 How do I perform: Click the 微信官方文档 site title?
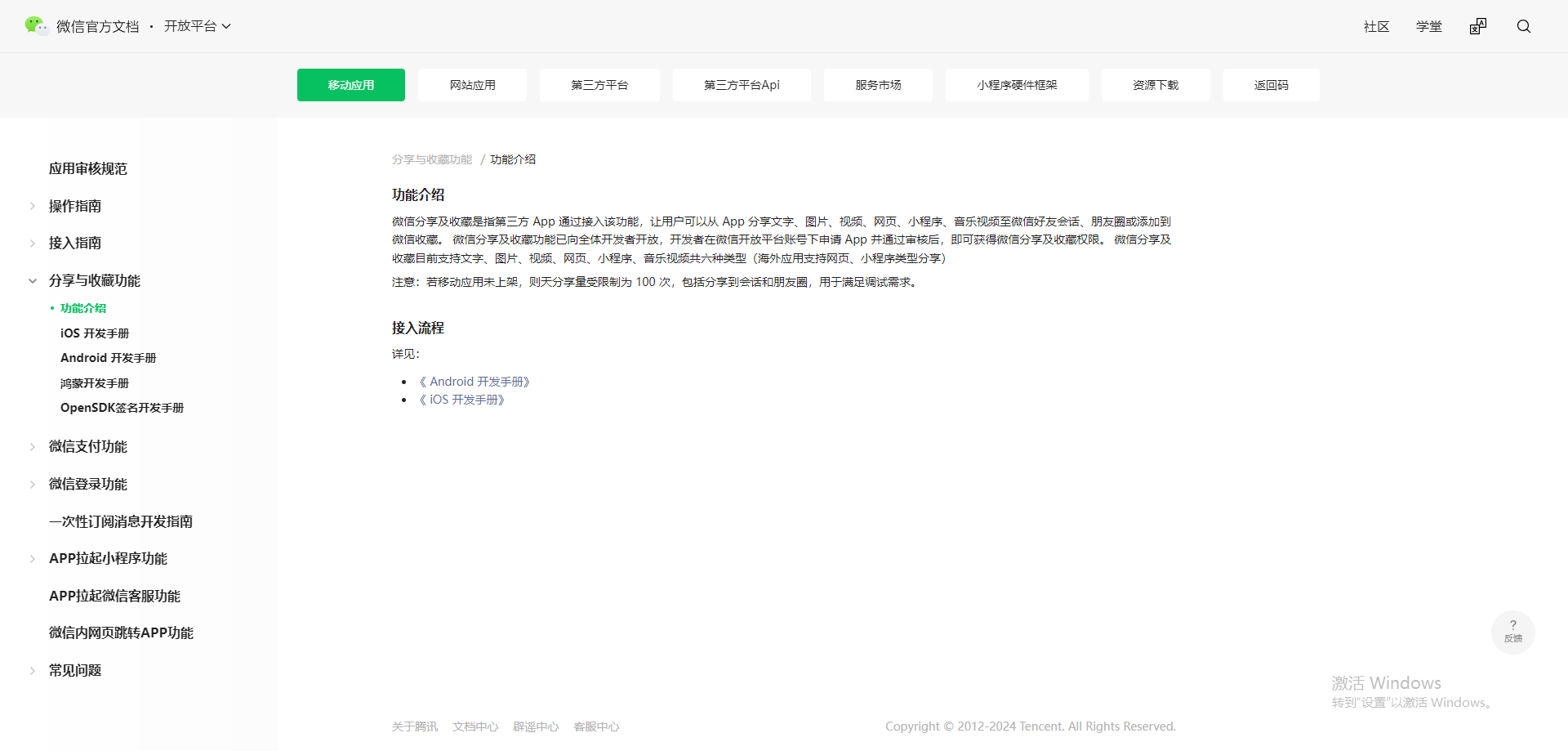tap(98, 26)
